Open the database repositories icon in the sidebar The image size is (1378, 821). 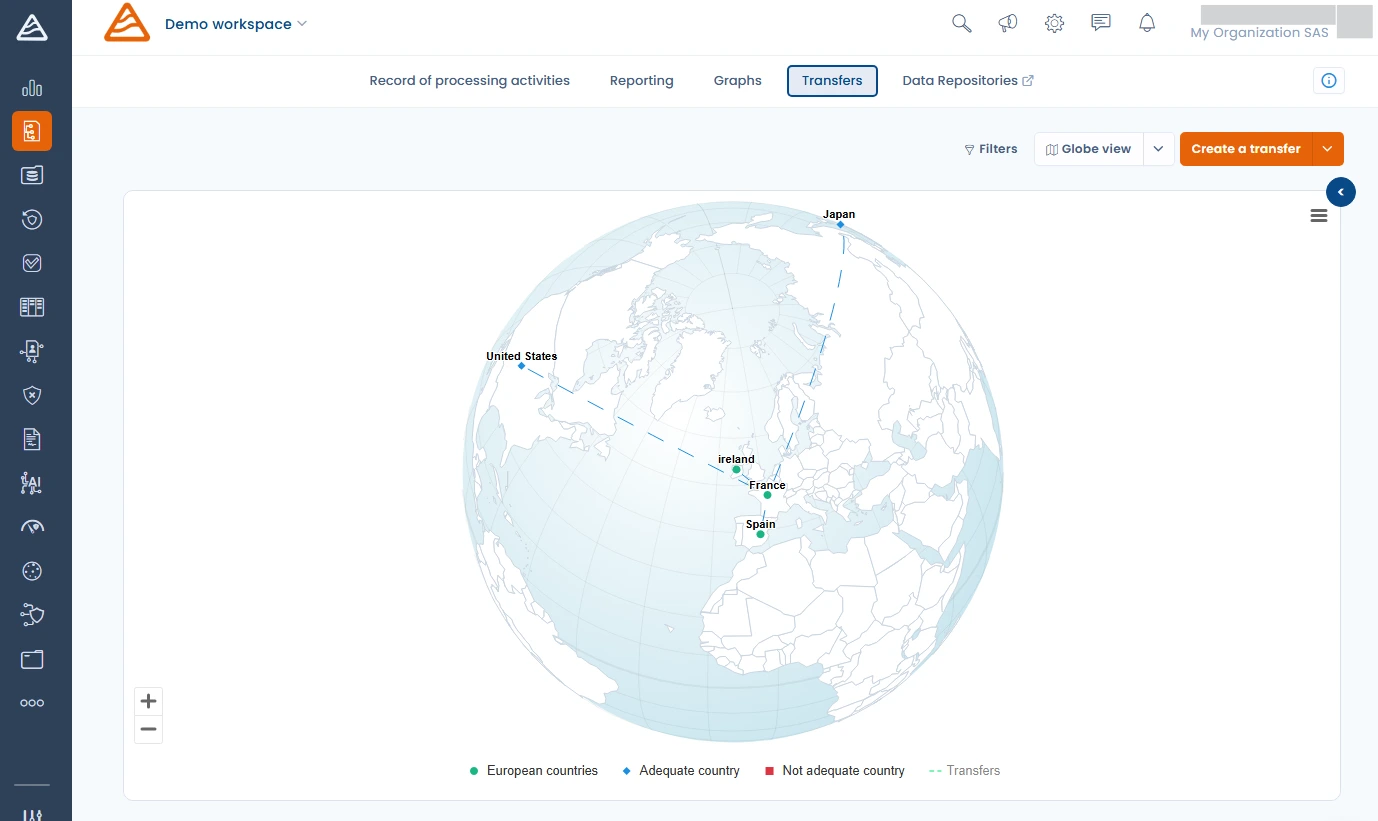[x=32, y=174]
